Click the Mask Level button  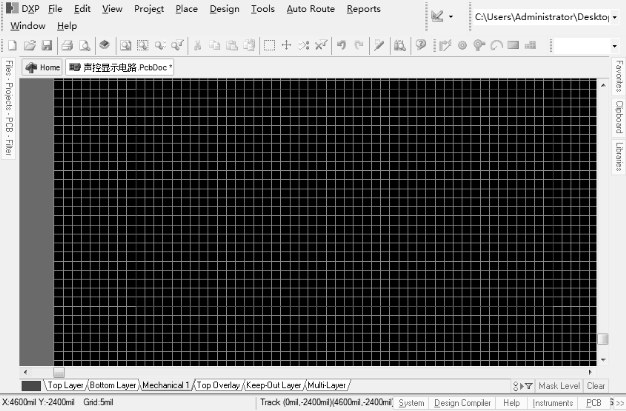pyautogui.click(x=559, y=386)
